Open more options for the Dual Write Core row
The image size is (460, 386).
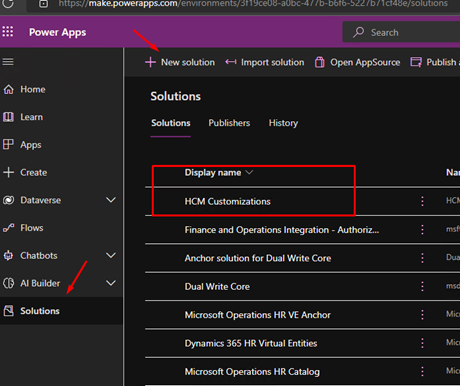[x=422, y=286]
